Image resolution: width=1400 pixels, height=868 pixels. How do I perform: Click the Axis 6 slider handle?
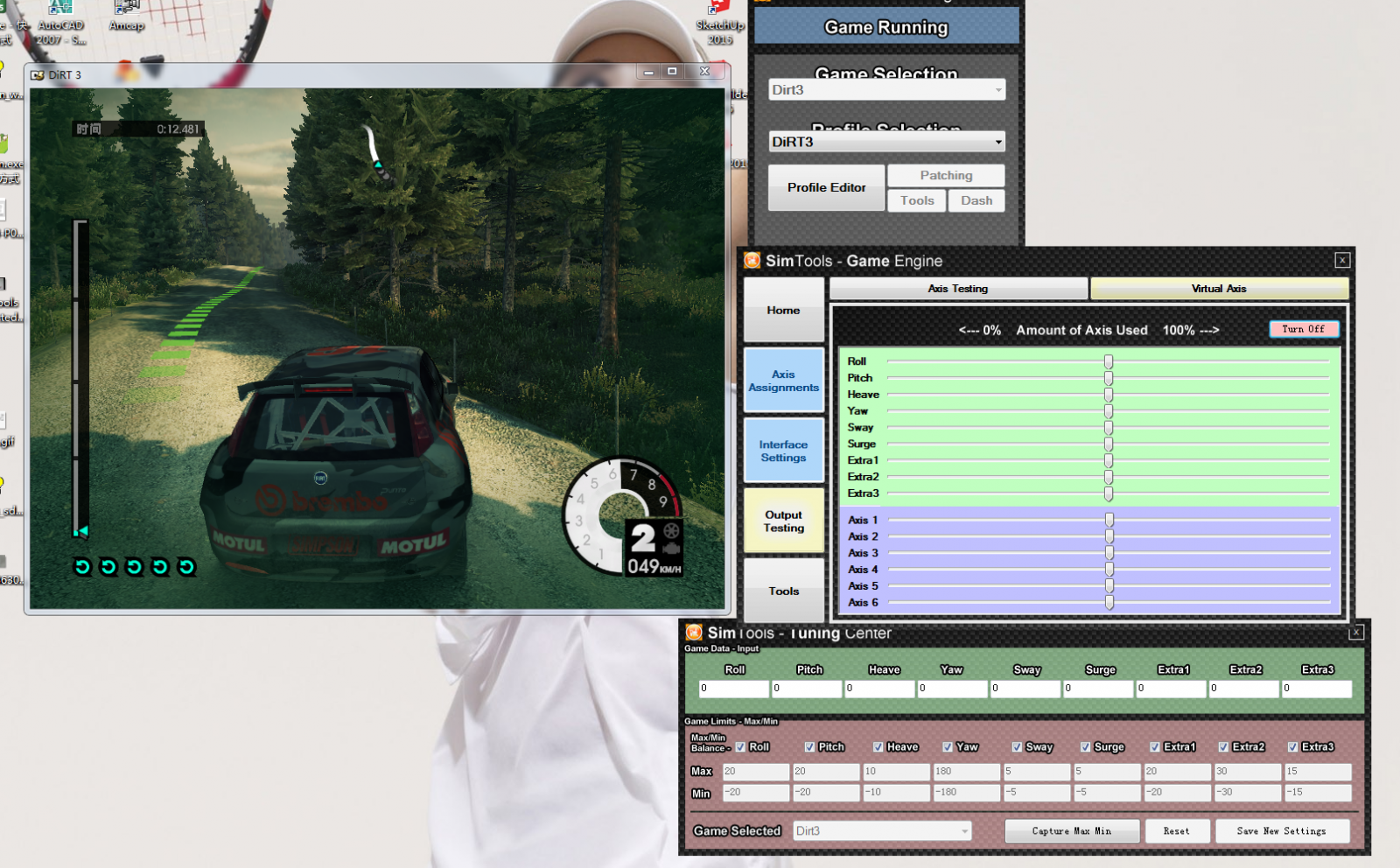click(1109, 603)
